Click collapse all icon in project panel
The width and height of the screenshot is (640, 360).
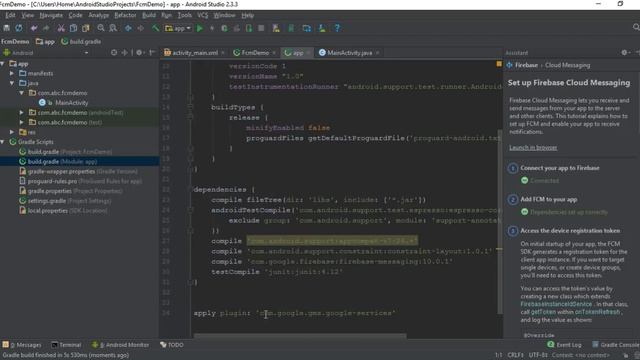(124, 53)
